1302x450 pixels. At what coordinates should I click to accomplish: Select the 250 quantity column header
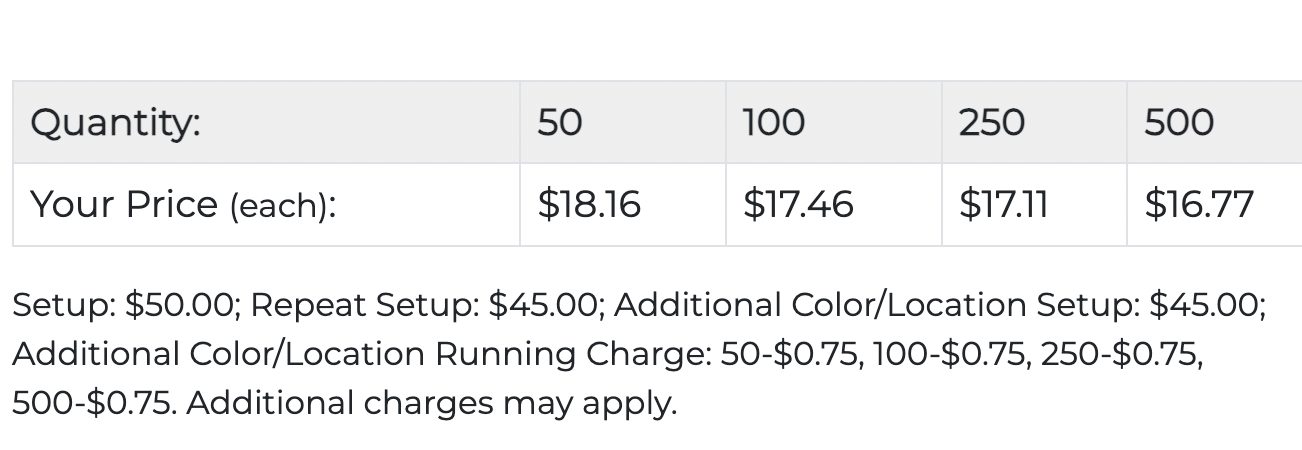pos(1034,122)
